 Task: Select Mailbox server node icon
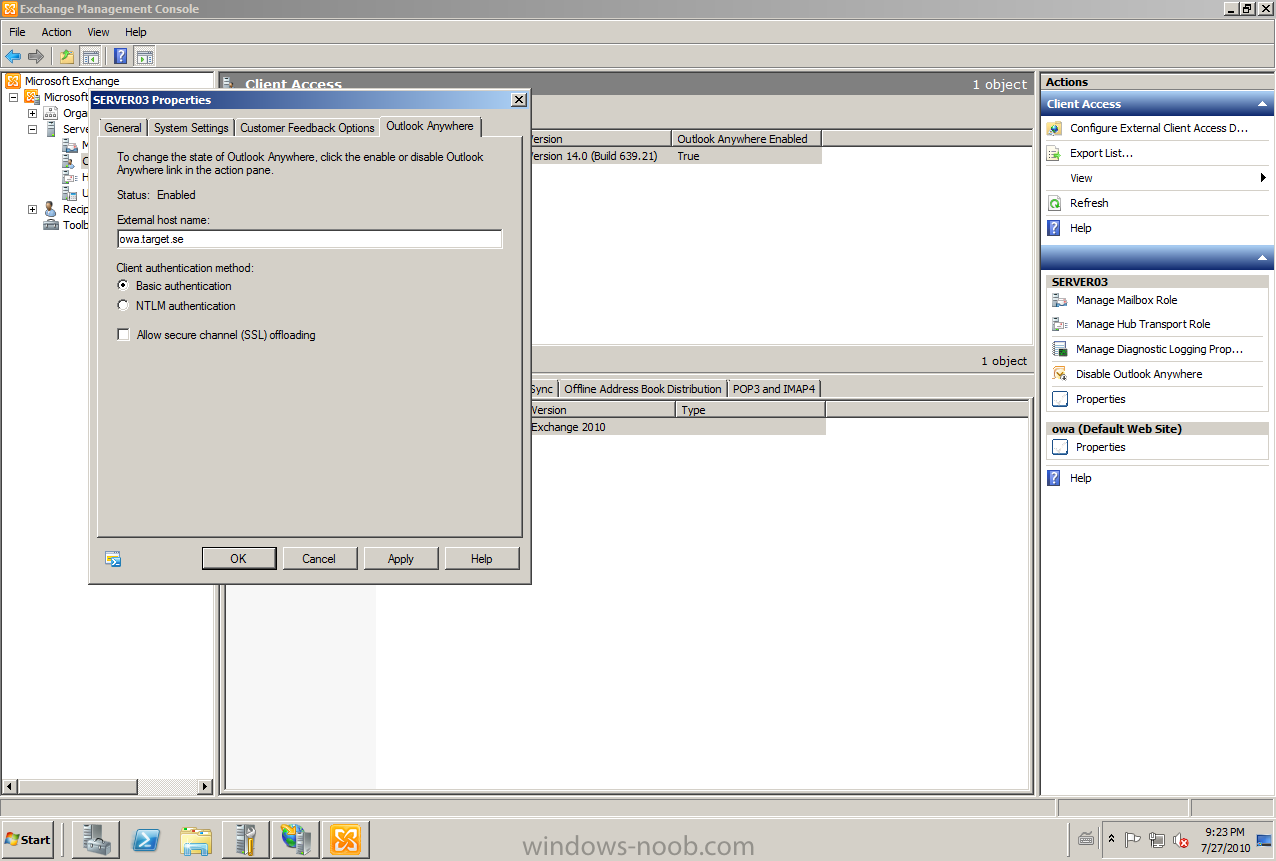70,145
